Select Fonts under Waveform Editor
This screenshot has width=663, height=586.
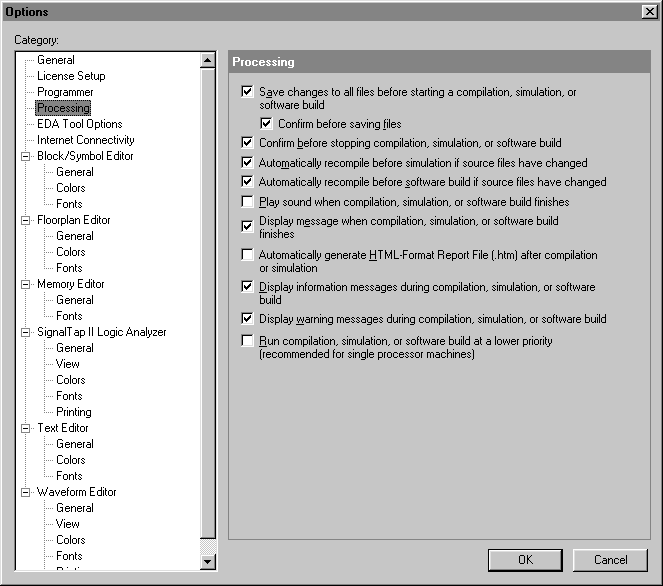point(69,556)
